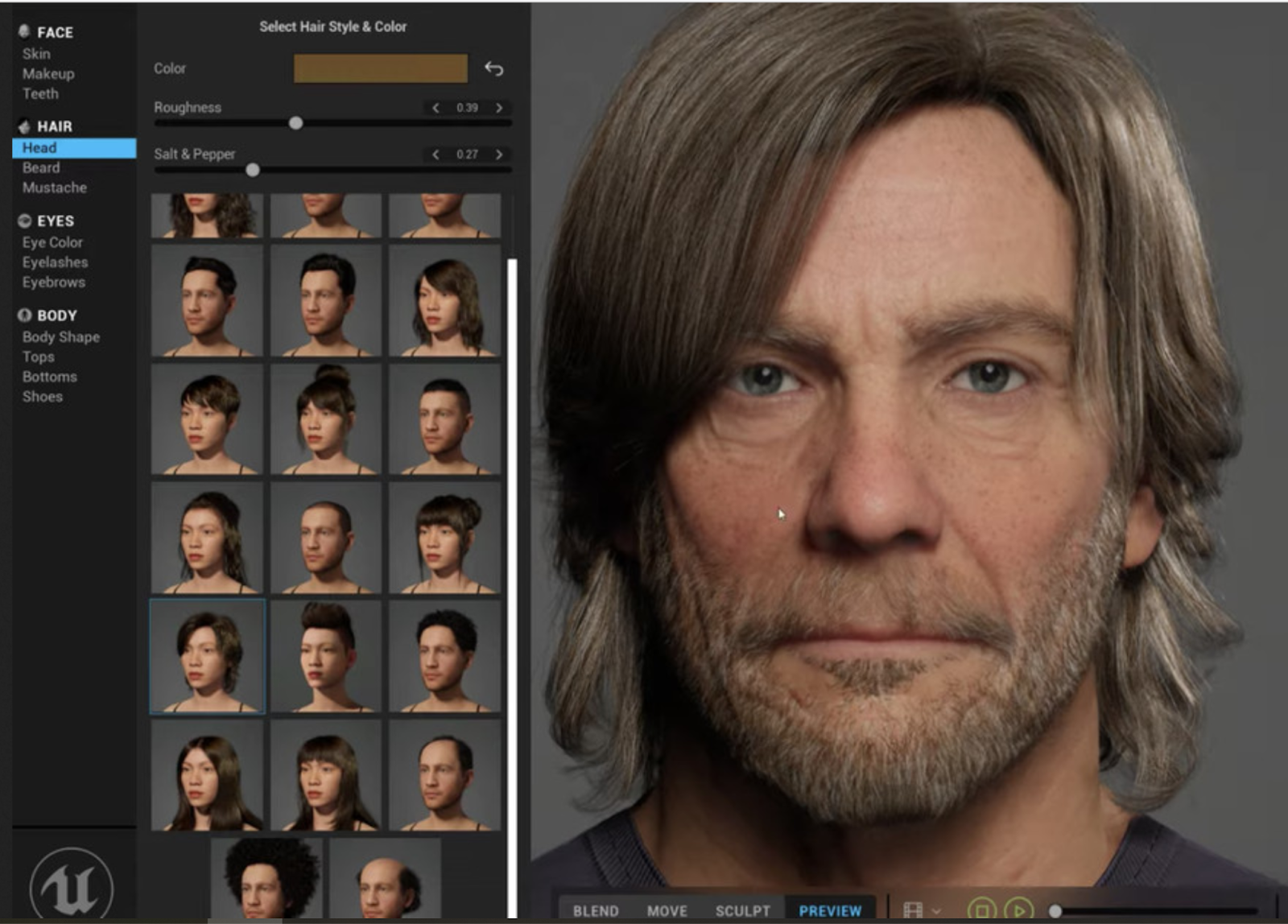The height and width of the screenshot is (924, 1288).
Task: Decrease Salt & Pepper with the left arrow
Action: tap(436, 155)
